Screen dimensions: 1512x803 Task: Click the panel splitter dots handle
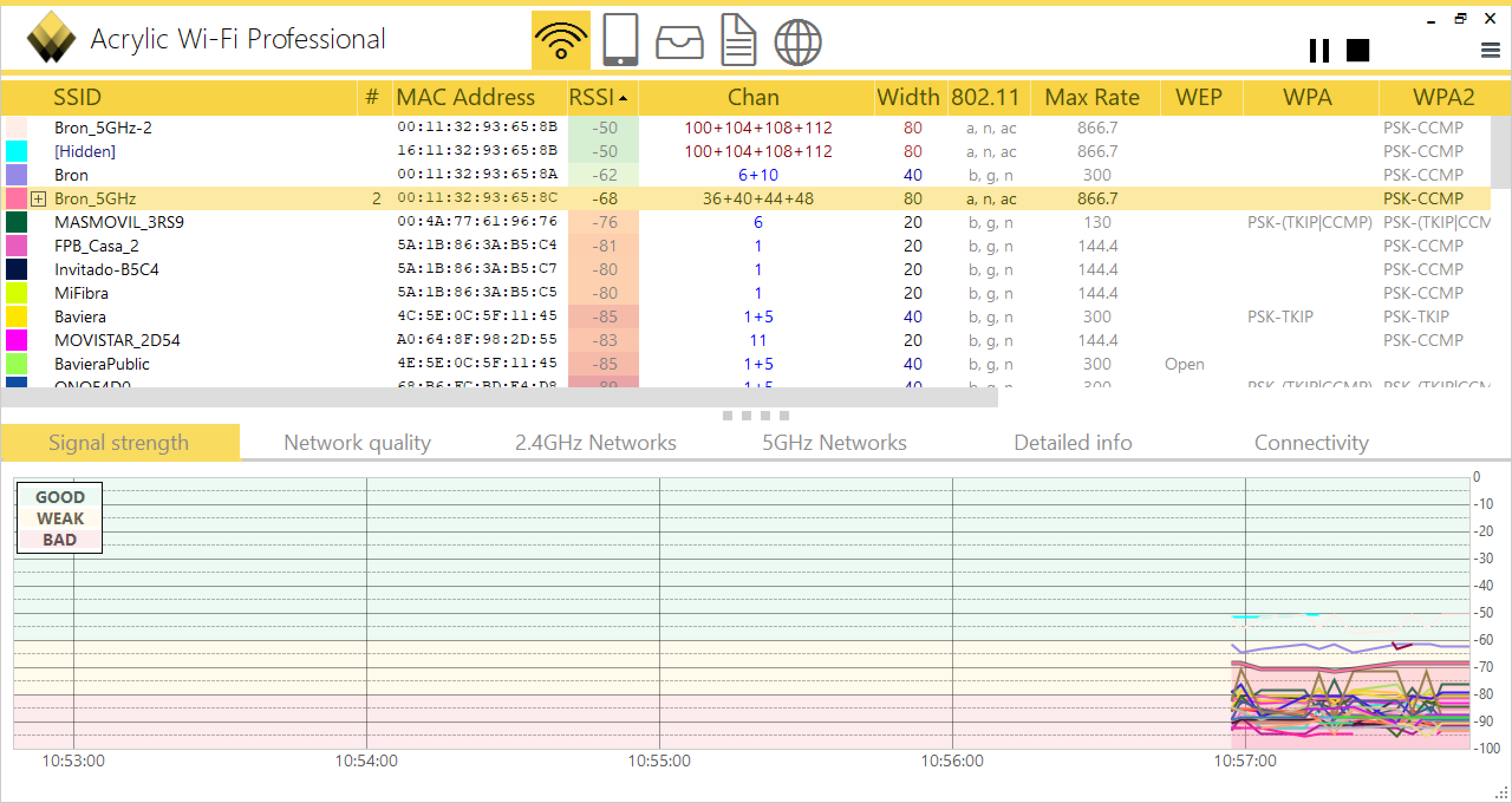tap(755, 416)
